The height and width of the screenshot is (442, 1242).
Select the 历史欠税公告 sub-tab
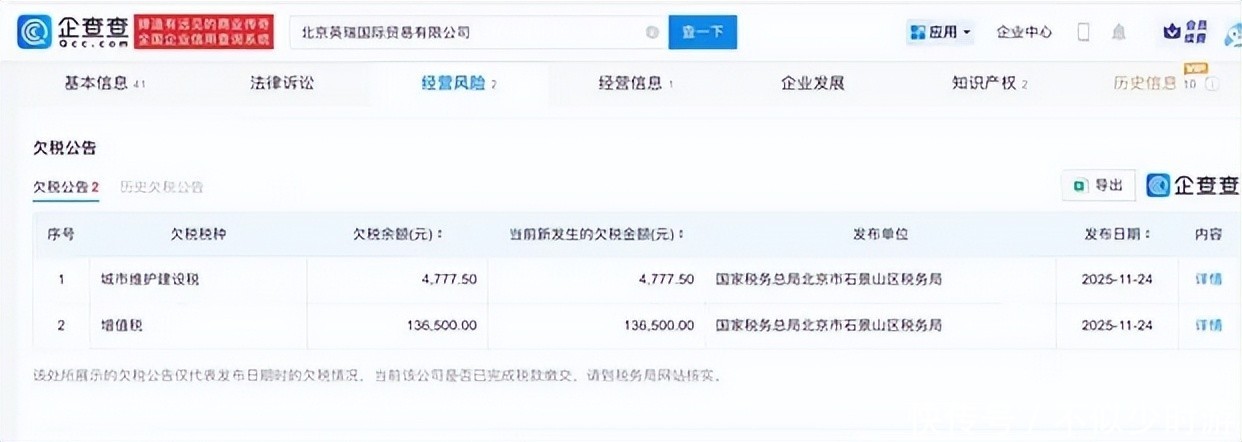click(162, 187)
